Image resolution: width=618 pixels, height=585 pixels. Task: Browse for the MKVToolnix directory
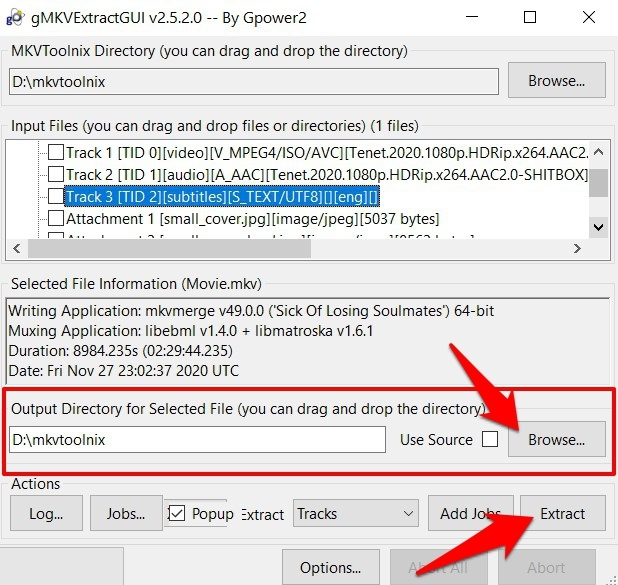tap(557, 80)
